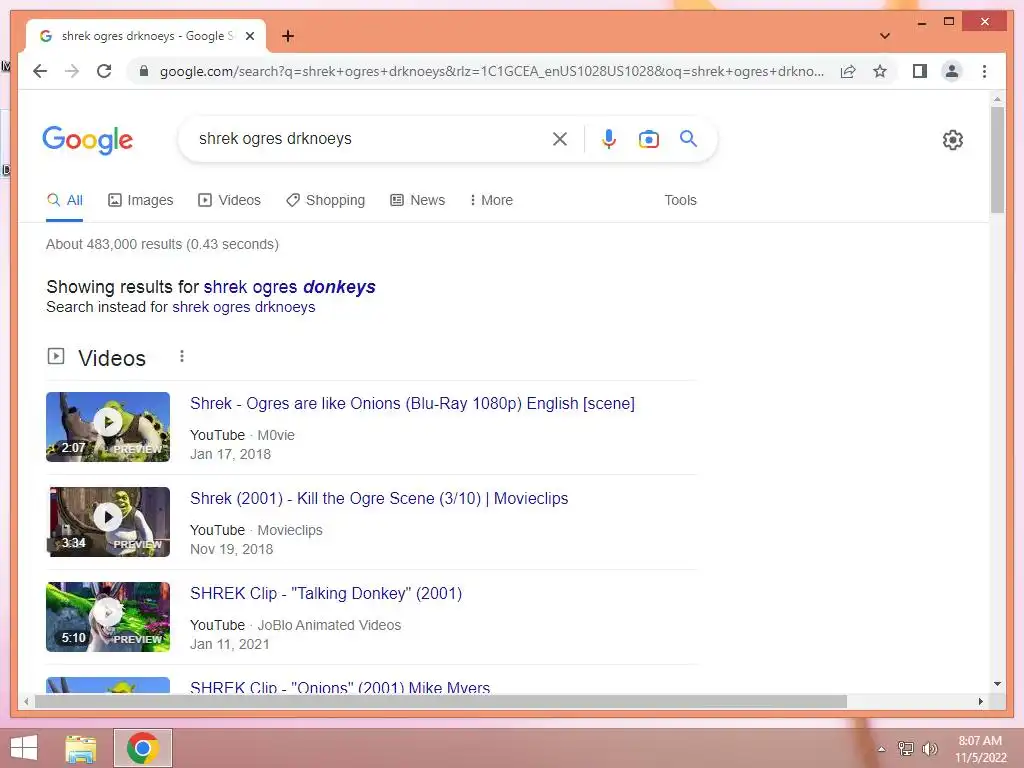Viewport: 1024px width, 768px height.
Task: Open the Chrome profile avatar
Action: [x=952, y=71]
